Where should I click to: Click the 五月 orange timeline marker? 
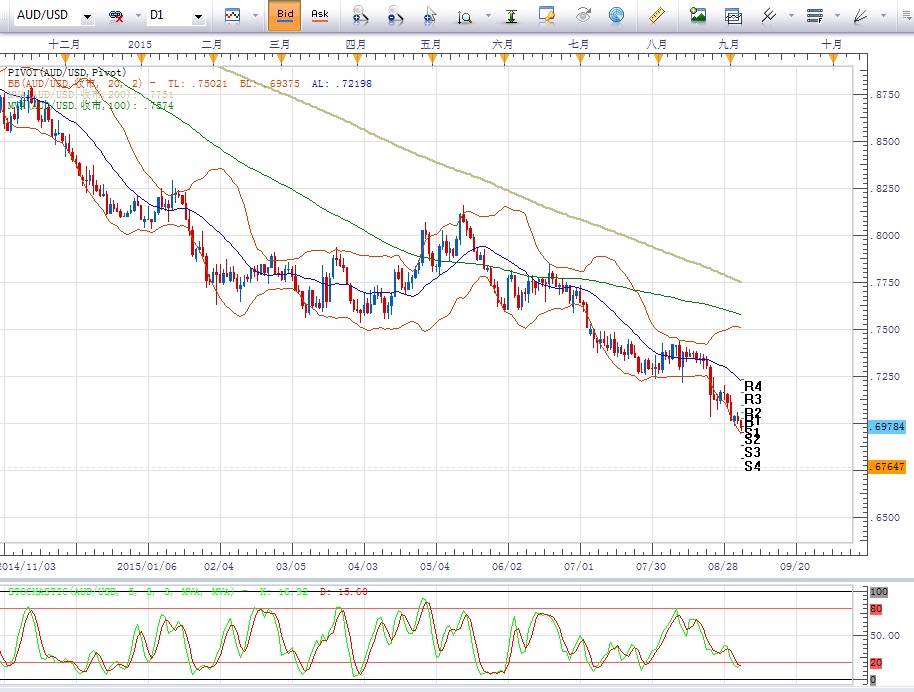coord(431,58)
